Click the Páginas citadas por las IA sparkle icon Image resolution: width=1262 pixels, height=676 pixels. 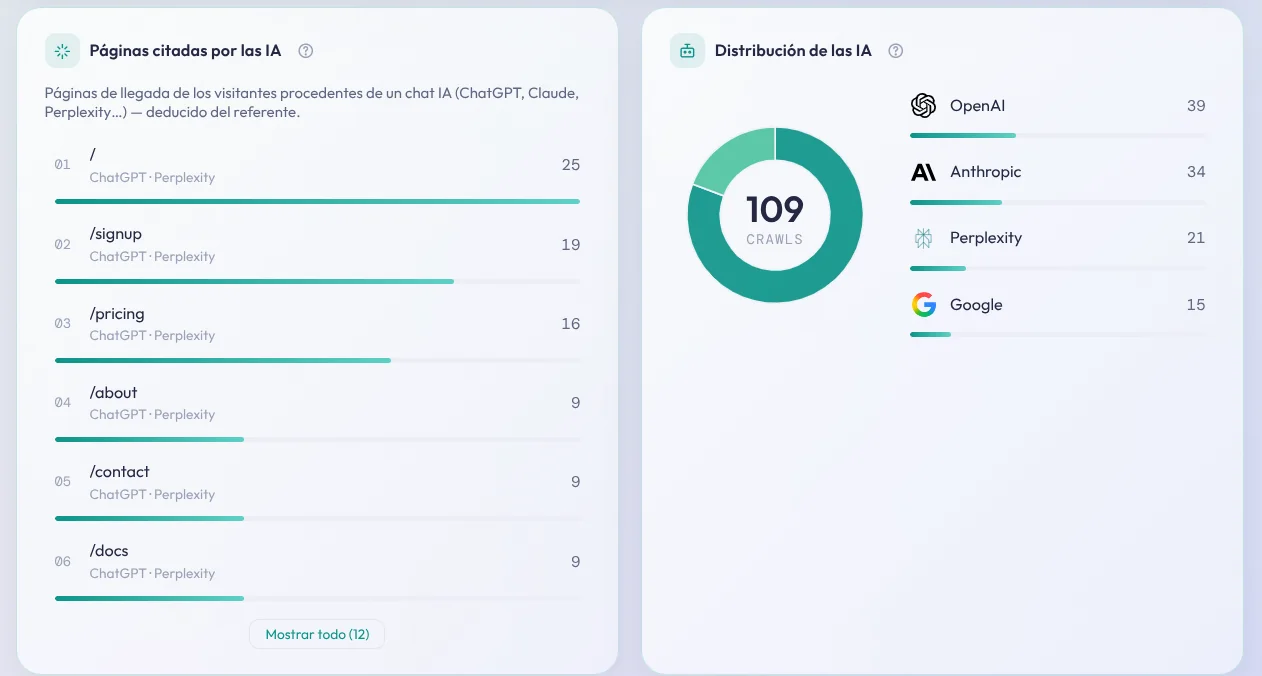pos(62,51)
